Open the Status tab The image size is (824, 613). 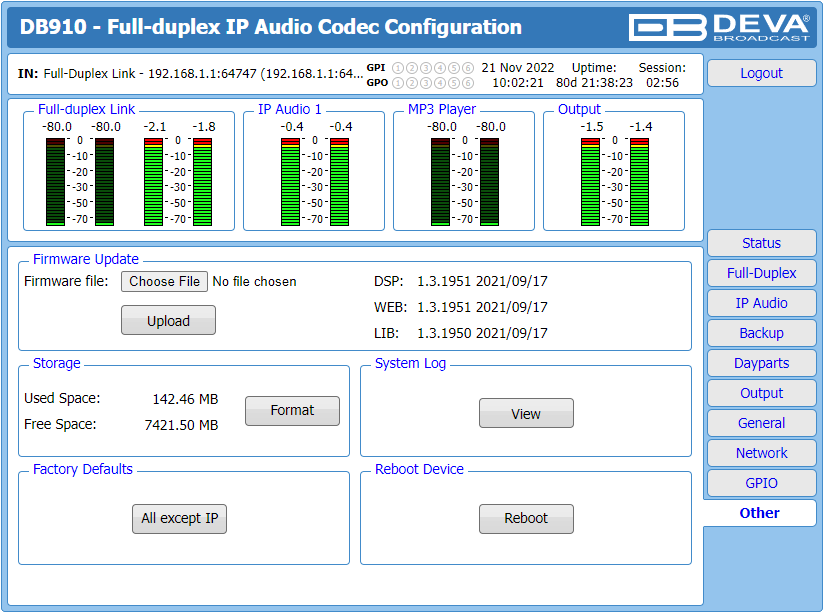(x=761, y=243)
